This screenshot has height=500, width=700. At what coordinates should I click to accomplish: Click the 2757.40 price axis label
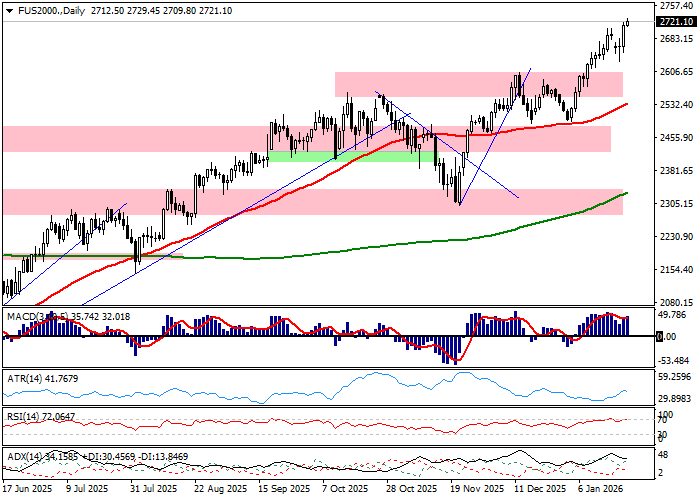pos(676,6)
